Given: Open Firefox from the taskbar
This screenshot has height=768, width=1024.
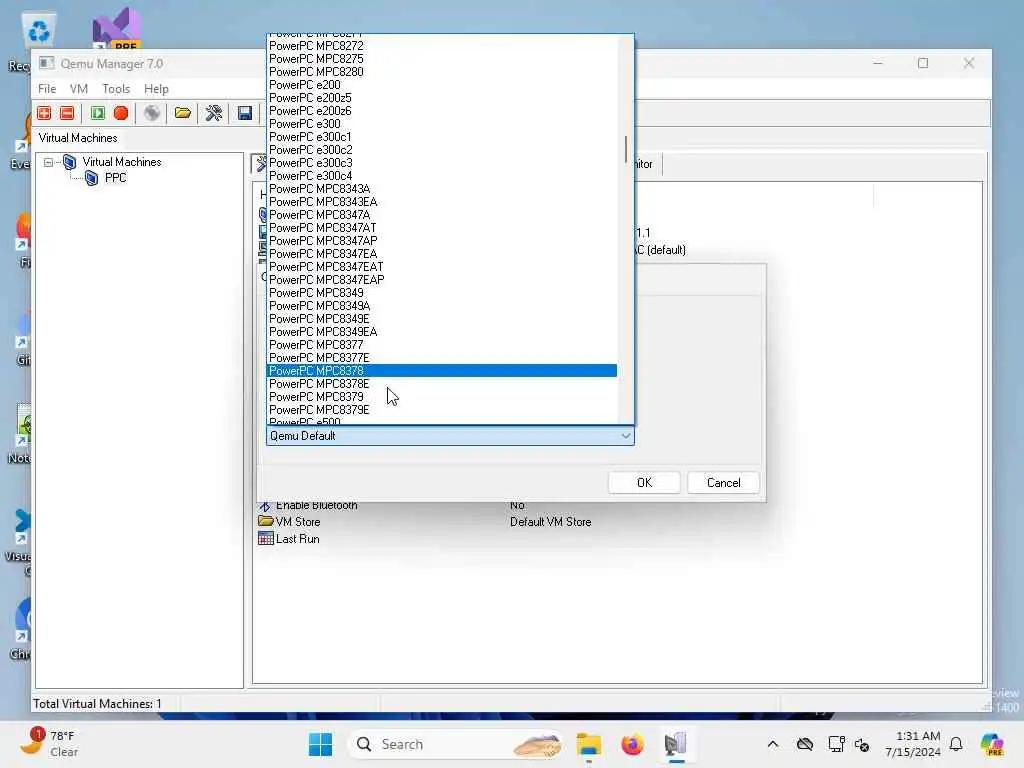Looking at the screenshot, I should pyautogui.click(x=632, y=744).
